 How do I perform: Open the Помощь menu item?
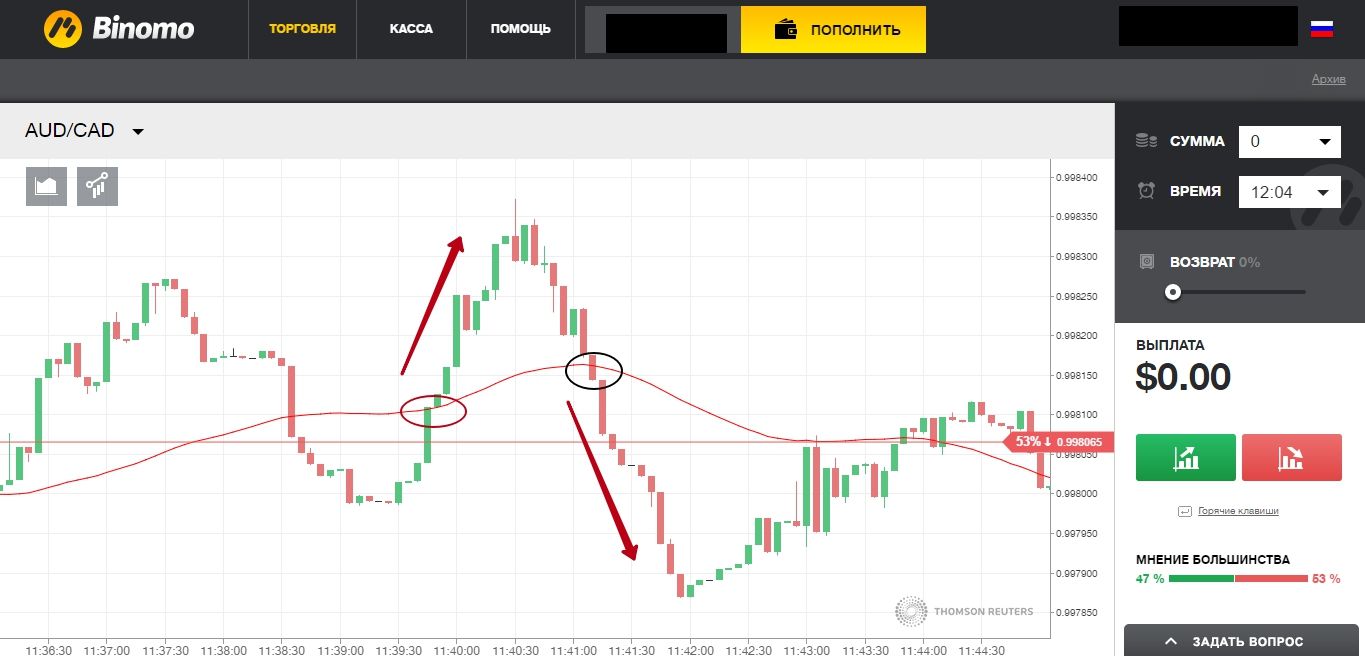(520, 29)
